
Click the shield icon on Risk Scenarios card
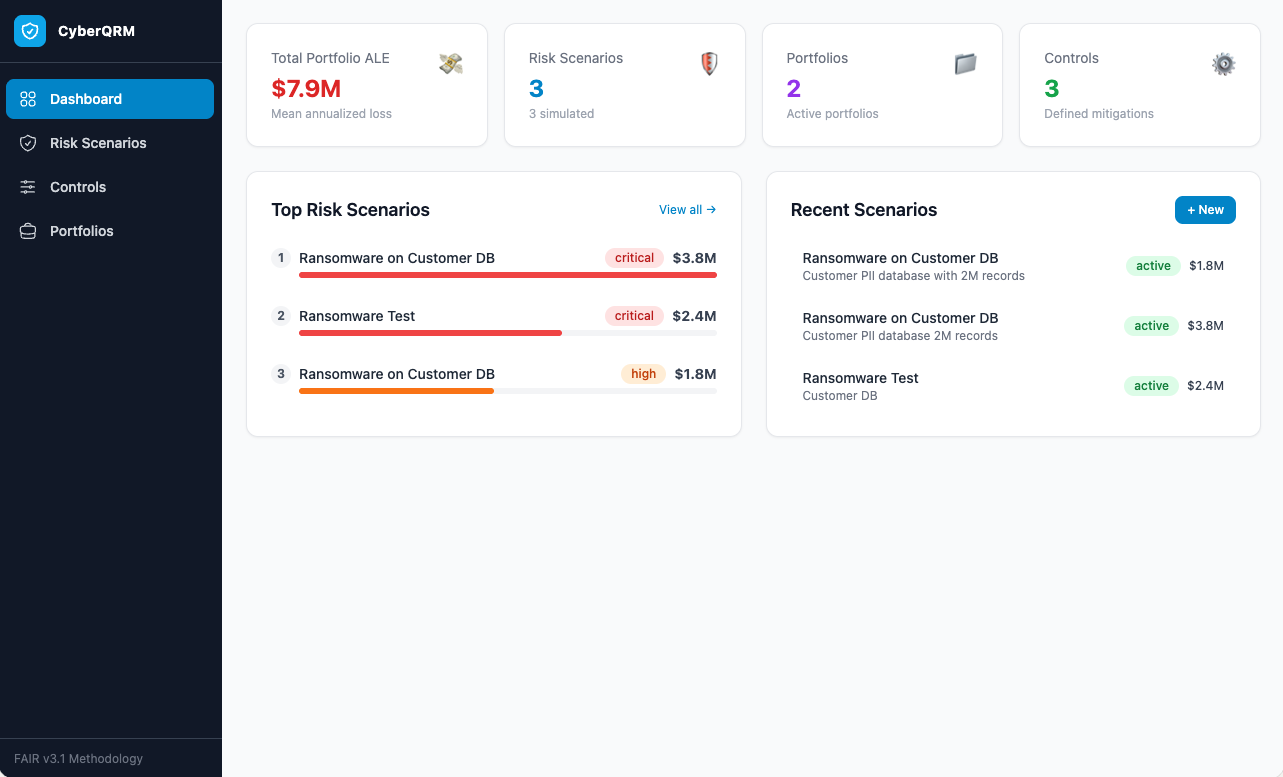(x=709, y=64)
